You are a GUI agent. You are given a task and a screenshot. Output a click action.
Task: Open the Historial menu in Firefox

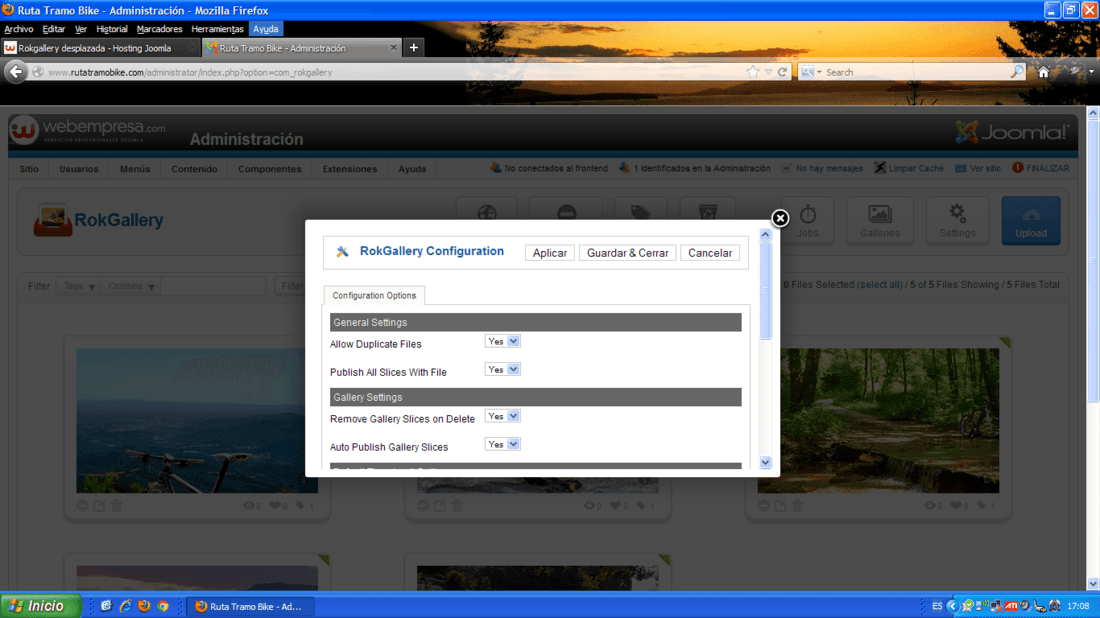[112, 29]
